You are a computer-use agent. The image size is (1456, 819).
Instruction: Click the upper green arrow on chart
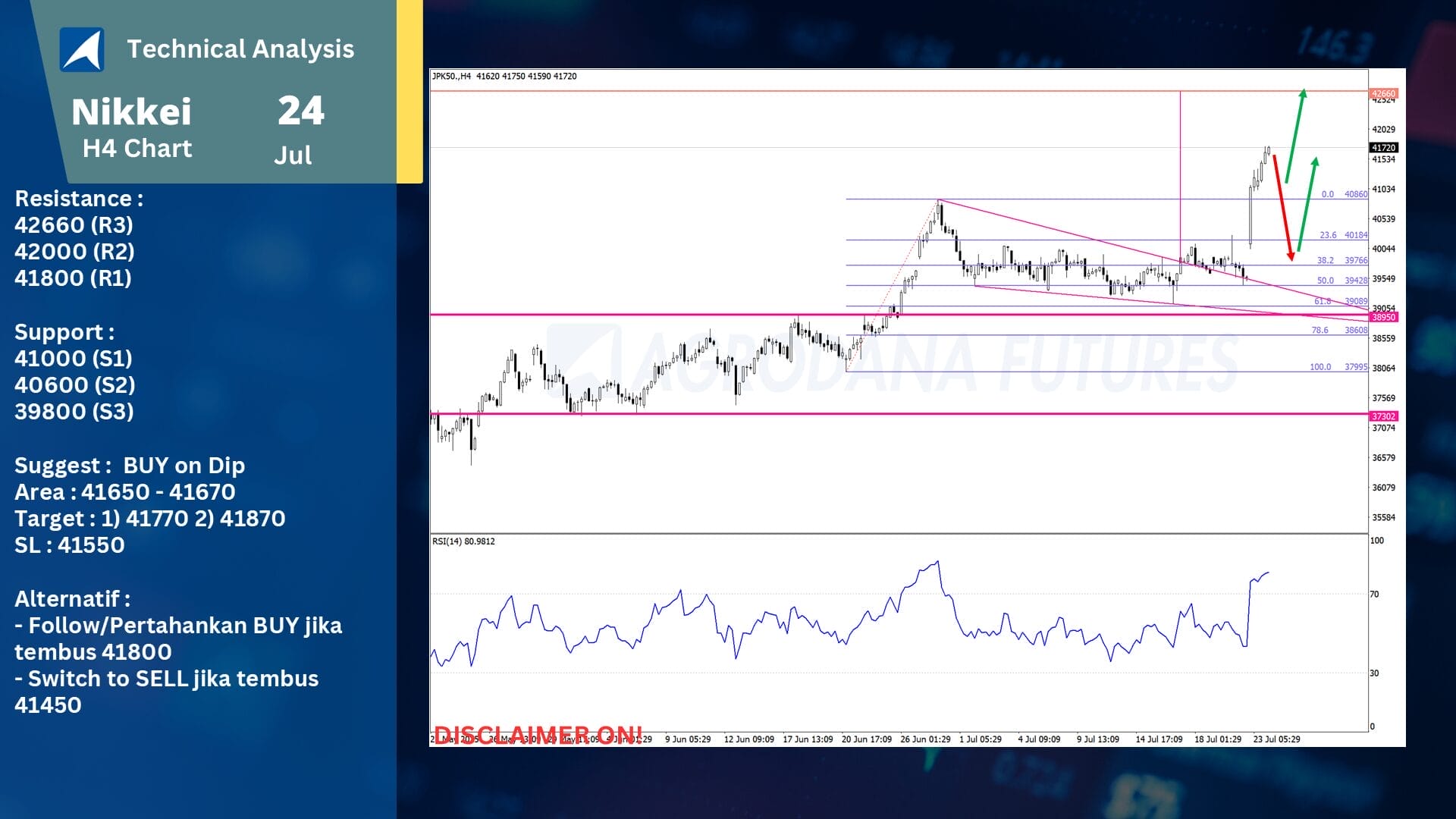click(x=1295, y=135)
